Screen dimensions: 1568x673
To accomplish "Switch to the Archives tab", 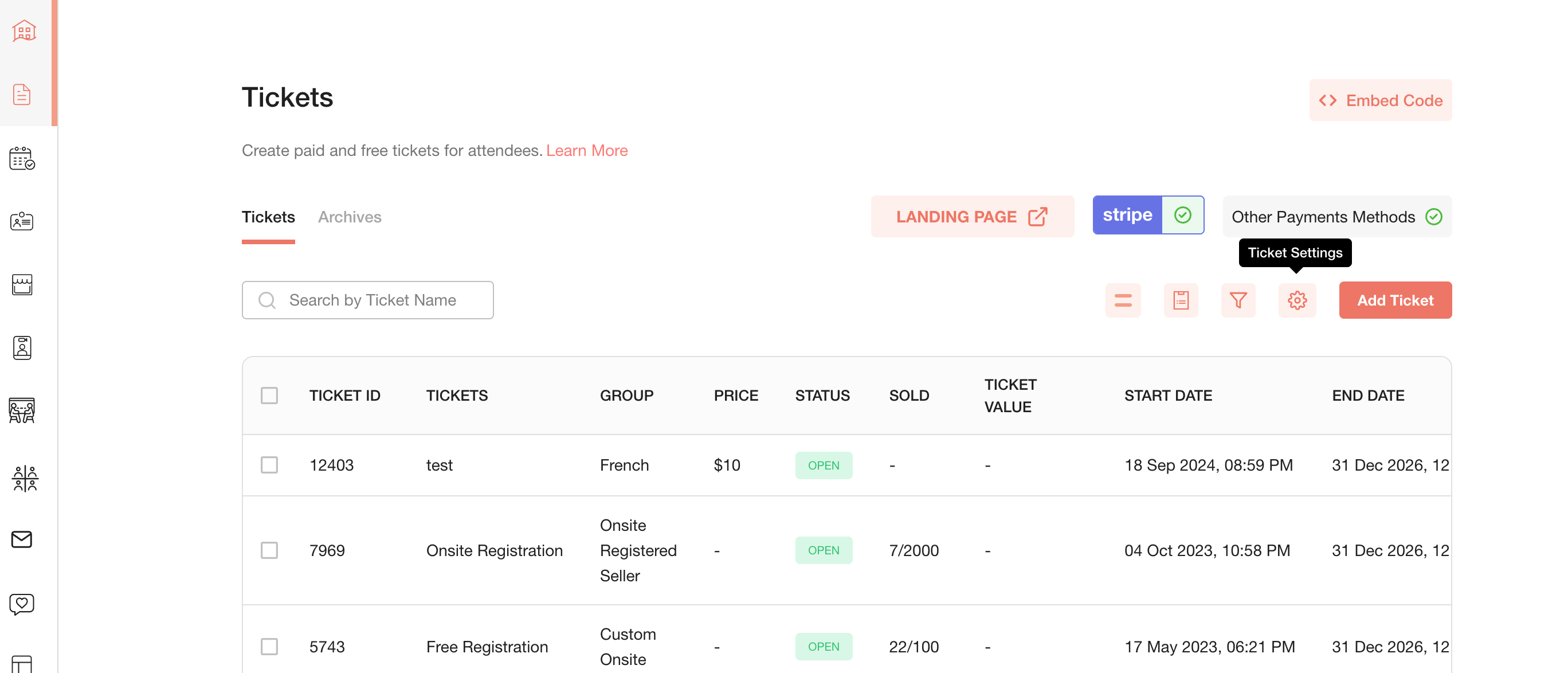I will (350, 217).
